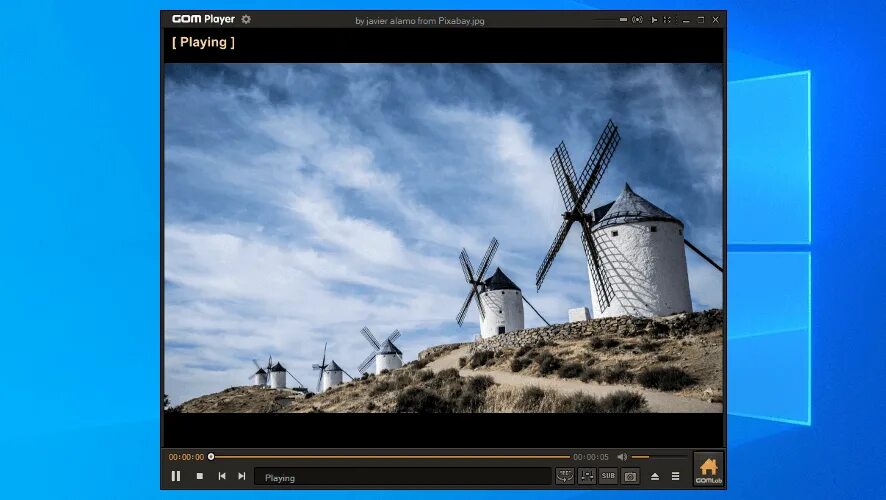Capture a screenshot with camera icon
Image resolution: width=886 pixels, height=500 pixels.
pos(630,476)
